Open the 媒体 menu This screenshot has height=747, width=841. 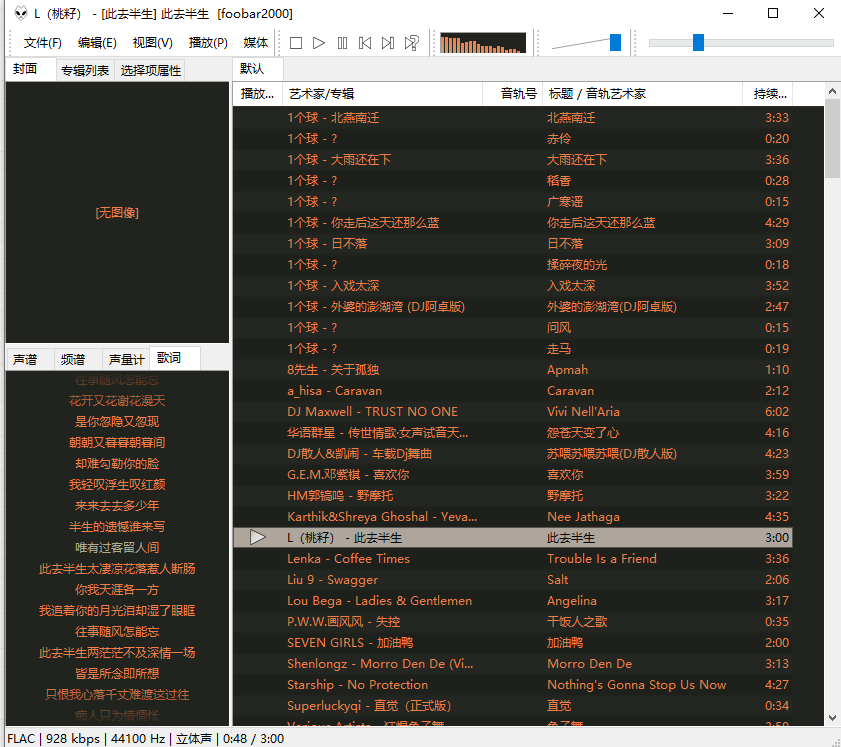[255, 43]
